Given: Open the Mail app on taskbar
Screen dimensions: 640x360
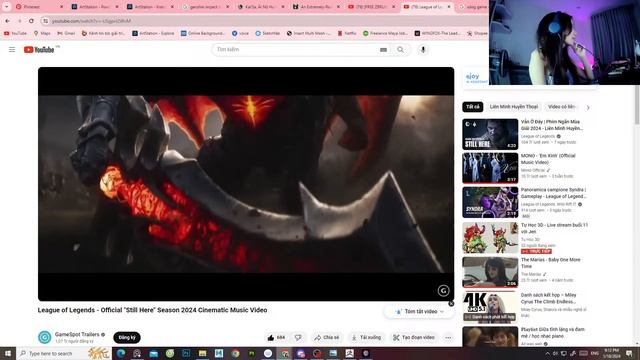Looking at the screenshot, I should (x=153, y=353).
